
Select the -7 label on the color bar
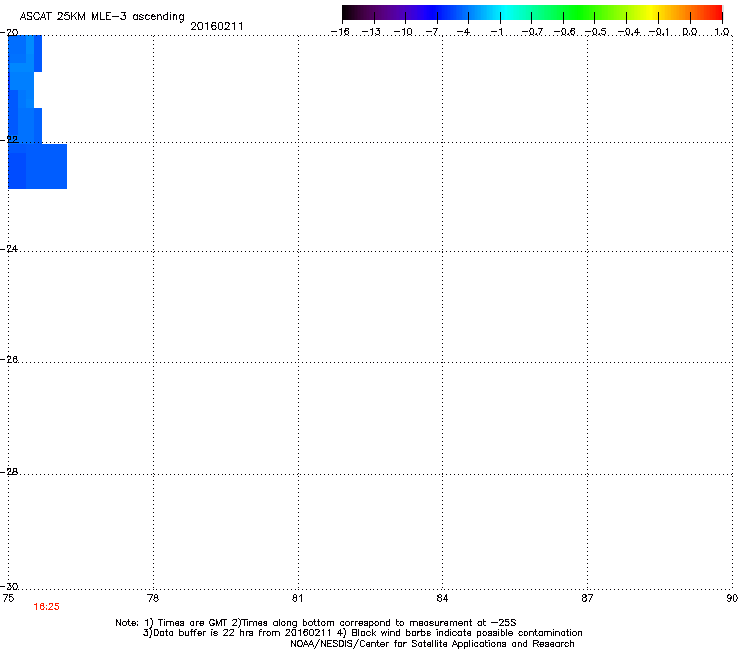click(434, 32)
